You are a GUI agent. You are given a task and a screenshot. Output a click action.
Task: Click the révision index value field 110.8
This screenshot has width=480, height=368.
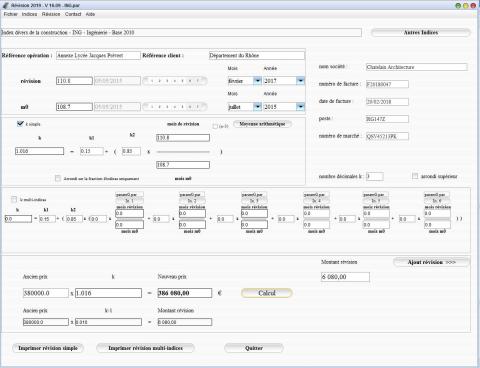click(74, 81)
